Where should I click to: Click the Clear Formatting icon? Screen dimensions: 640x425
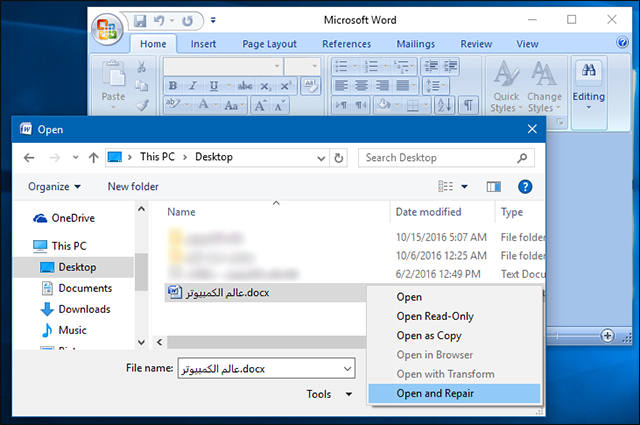(x=311, y=86)
